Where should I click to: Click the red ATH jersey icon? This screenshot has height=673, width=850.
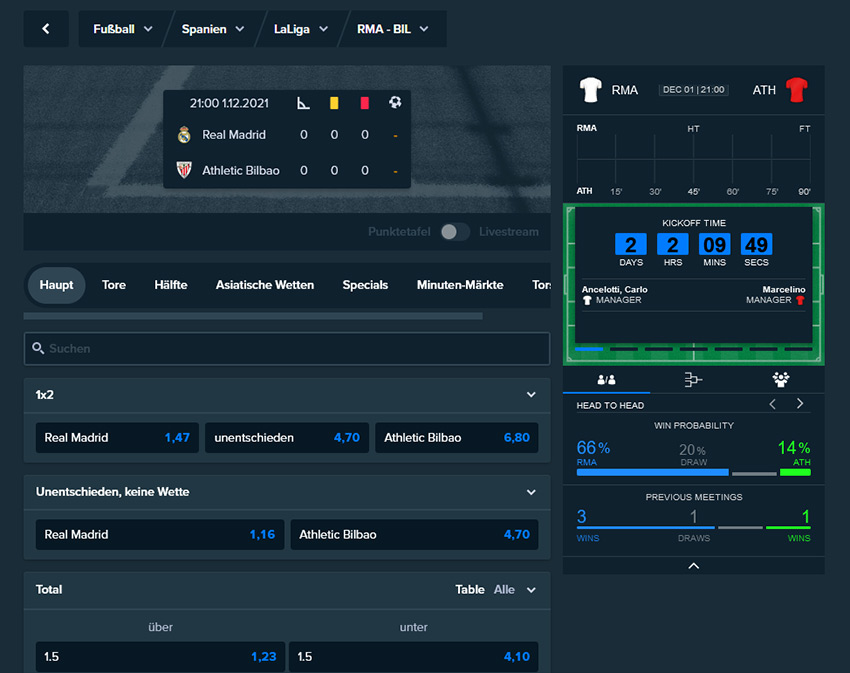pos(796,90)
